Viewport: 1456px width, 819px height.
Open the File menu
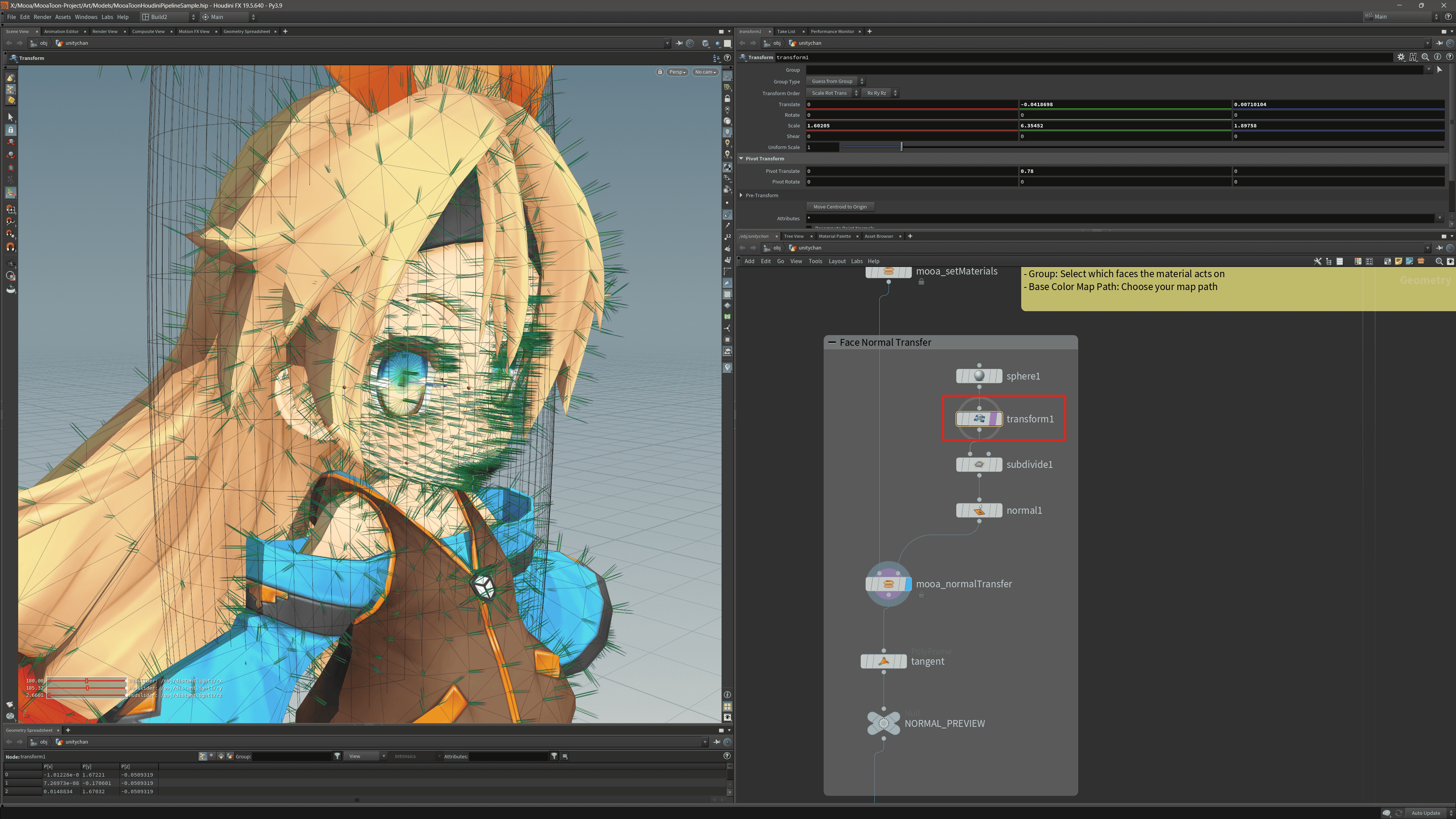(11, 17)
